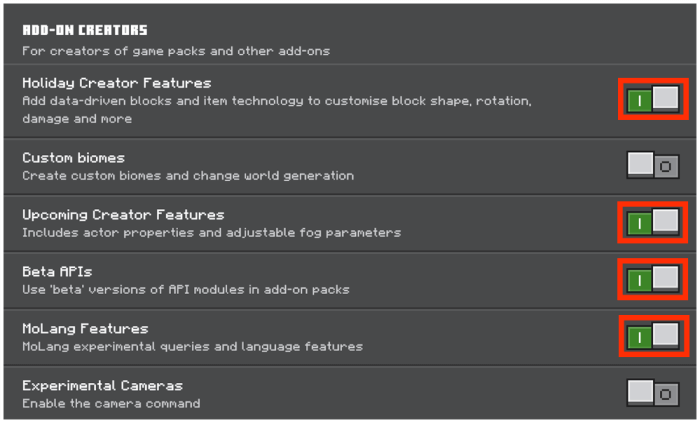Click 'Create custom biomes and change world generation'

coord(188,176)
